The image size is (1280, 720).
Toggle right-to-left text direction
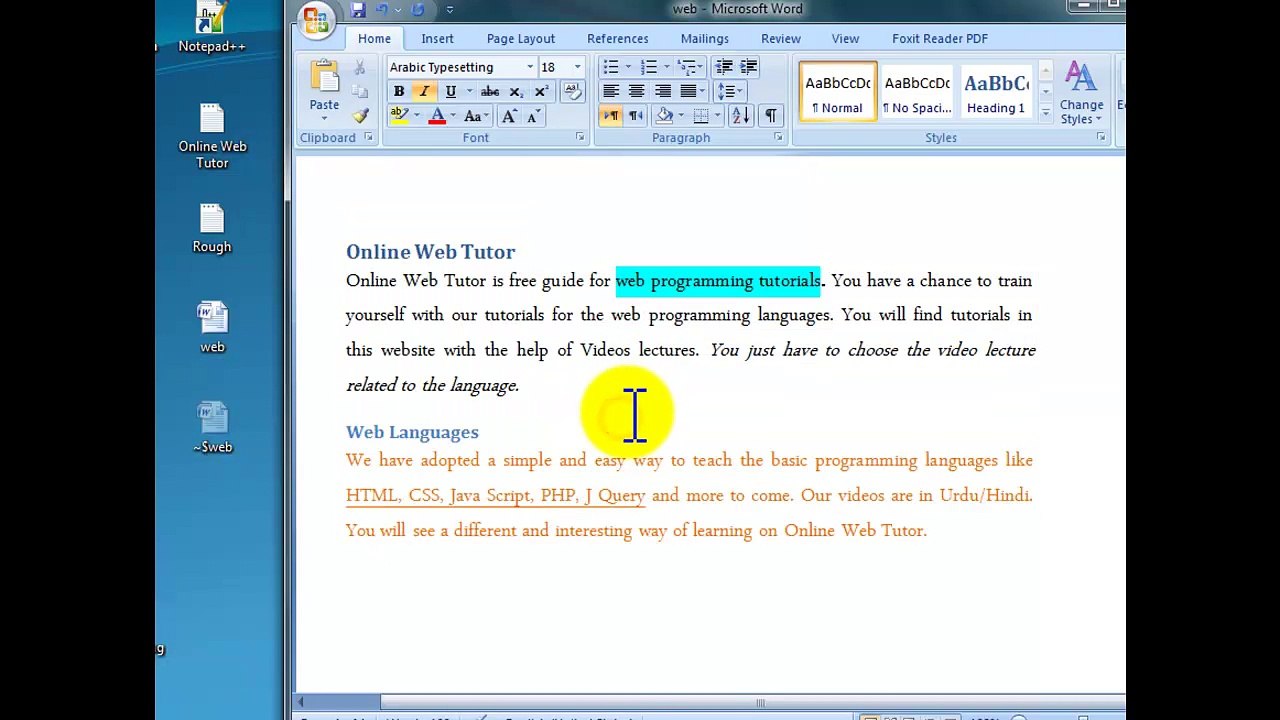(x=636, y=116)
